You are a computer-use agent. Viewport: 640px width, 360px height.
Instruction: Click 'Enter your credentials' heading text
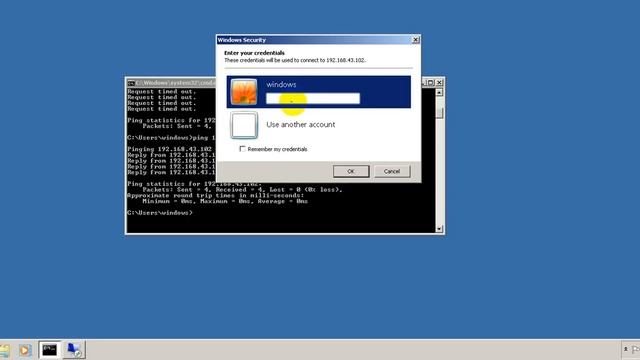(x=254, y=53)
